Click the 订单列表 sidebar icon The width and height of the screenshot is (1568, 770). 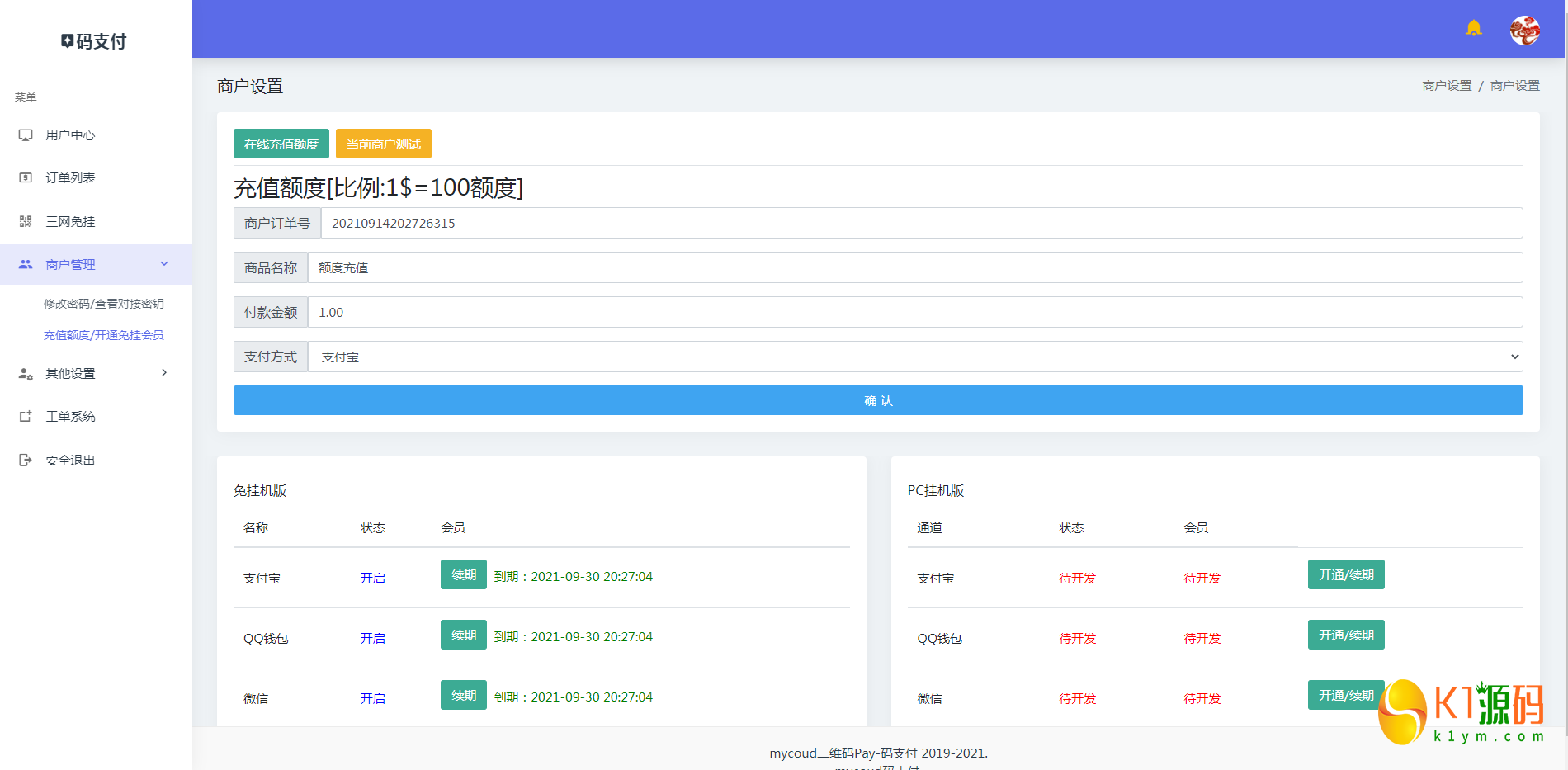click(x=26, y=178)
